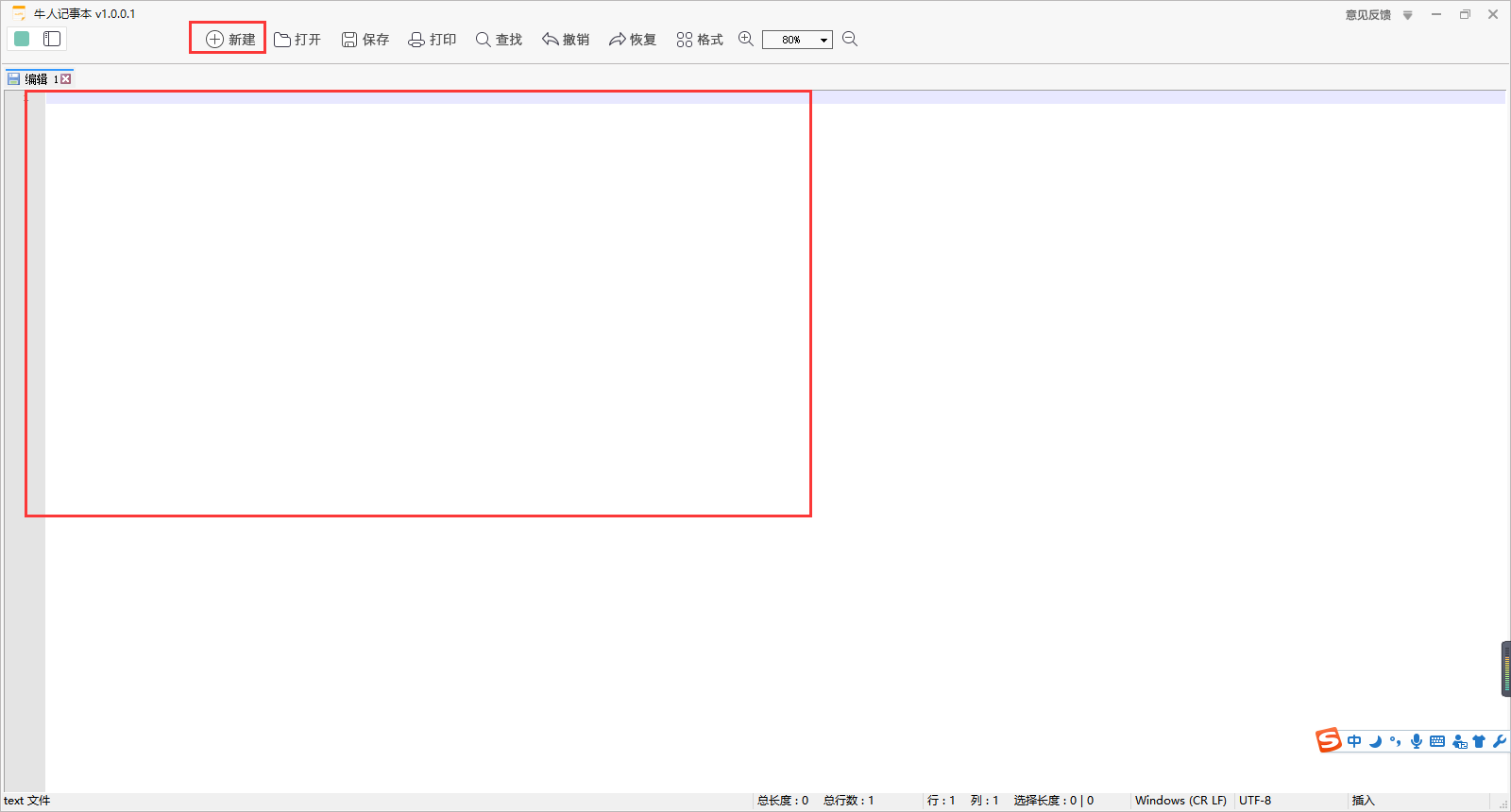The width and height of the screenshot is (1511, 812).
Task: Click the green theme color swatch
Action: [22, 39]
